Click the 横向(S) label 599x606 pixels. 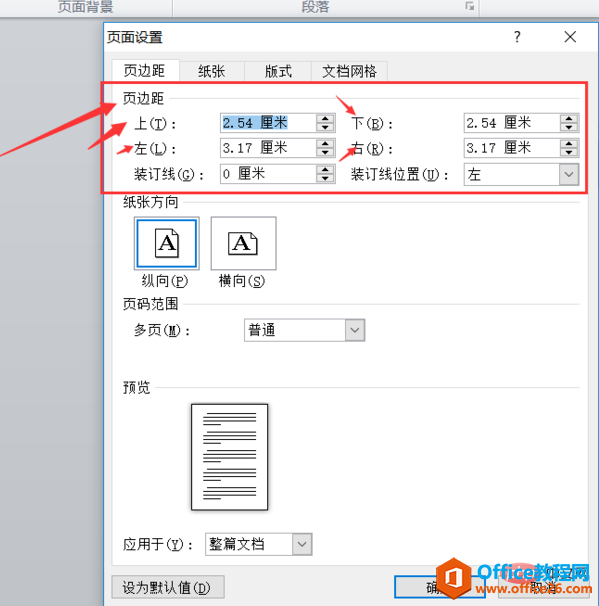pos(242,281)
